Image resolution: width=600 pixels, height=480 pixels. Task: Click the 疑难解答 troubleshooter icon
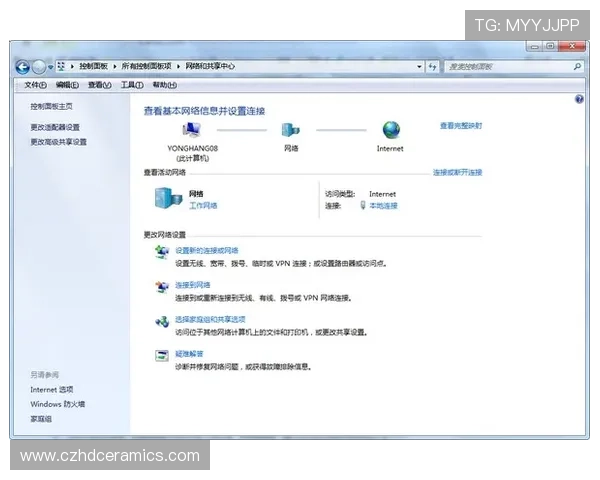click(x=162, y=355)
